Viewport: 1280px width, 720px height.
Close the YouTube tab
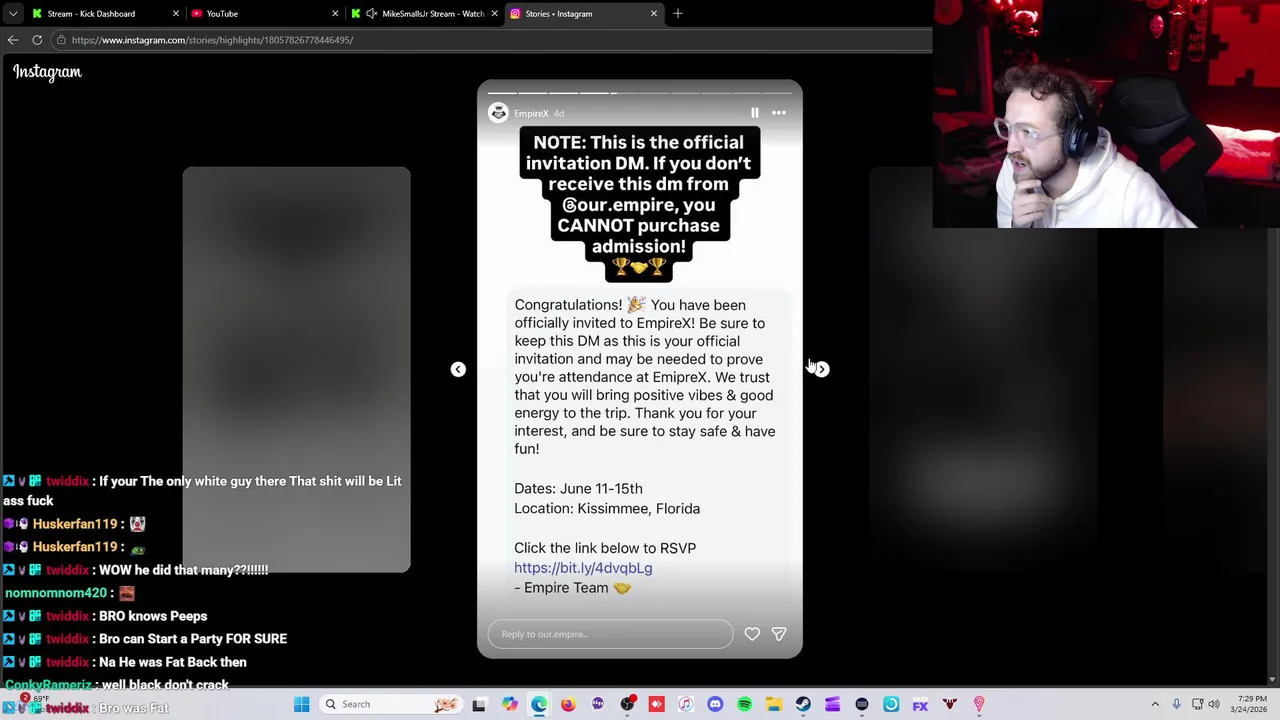point(335,14)
